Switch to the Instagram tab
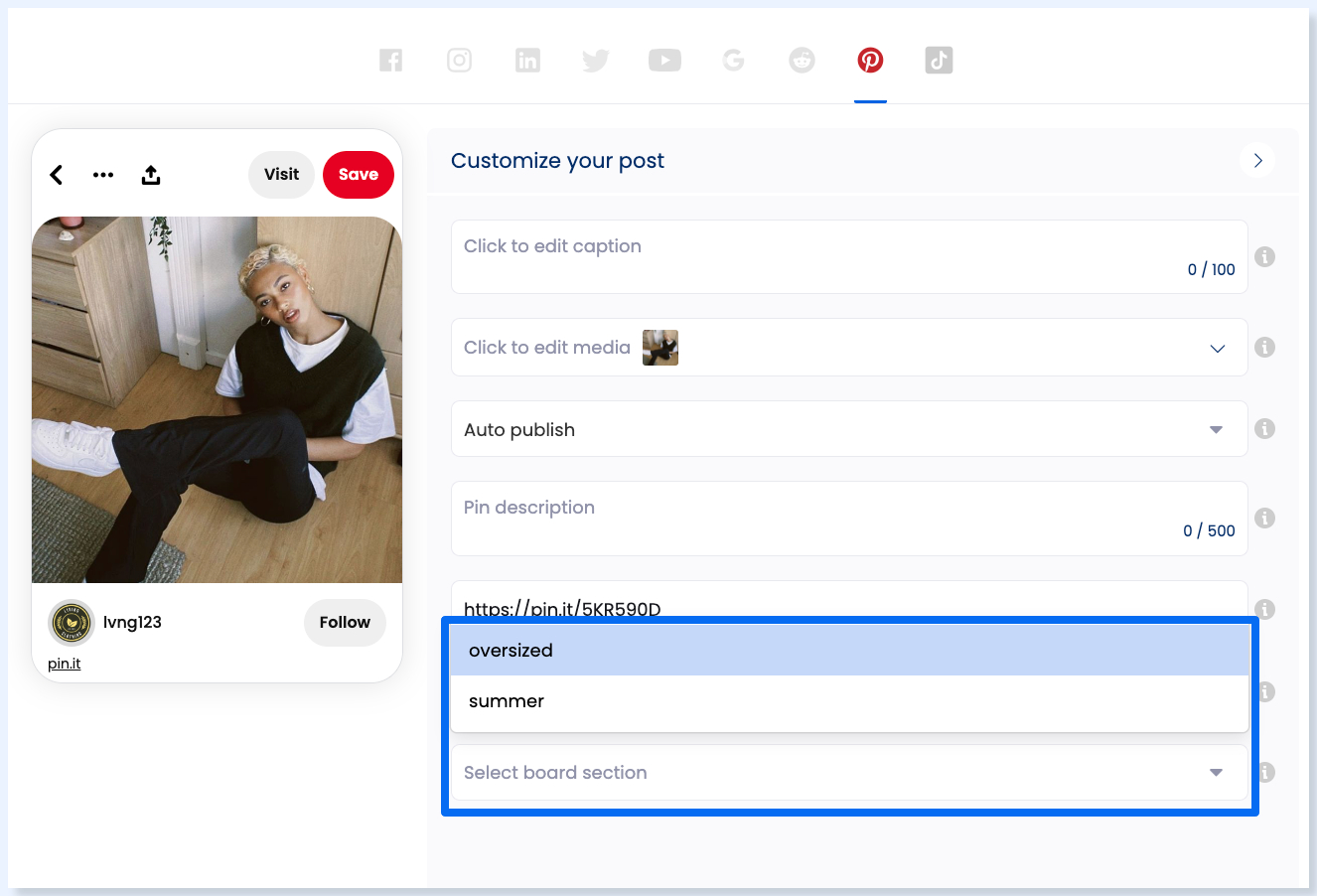The height and width of the screenshot is (896, 1317). [459, 61]
